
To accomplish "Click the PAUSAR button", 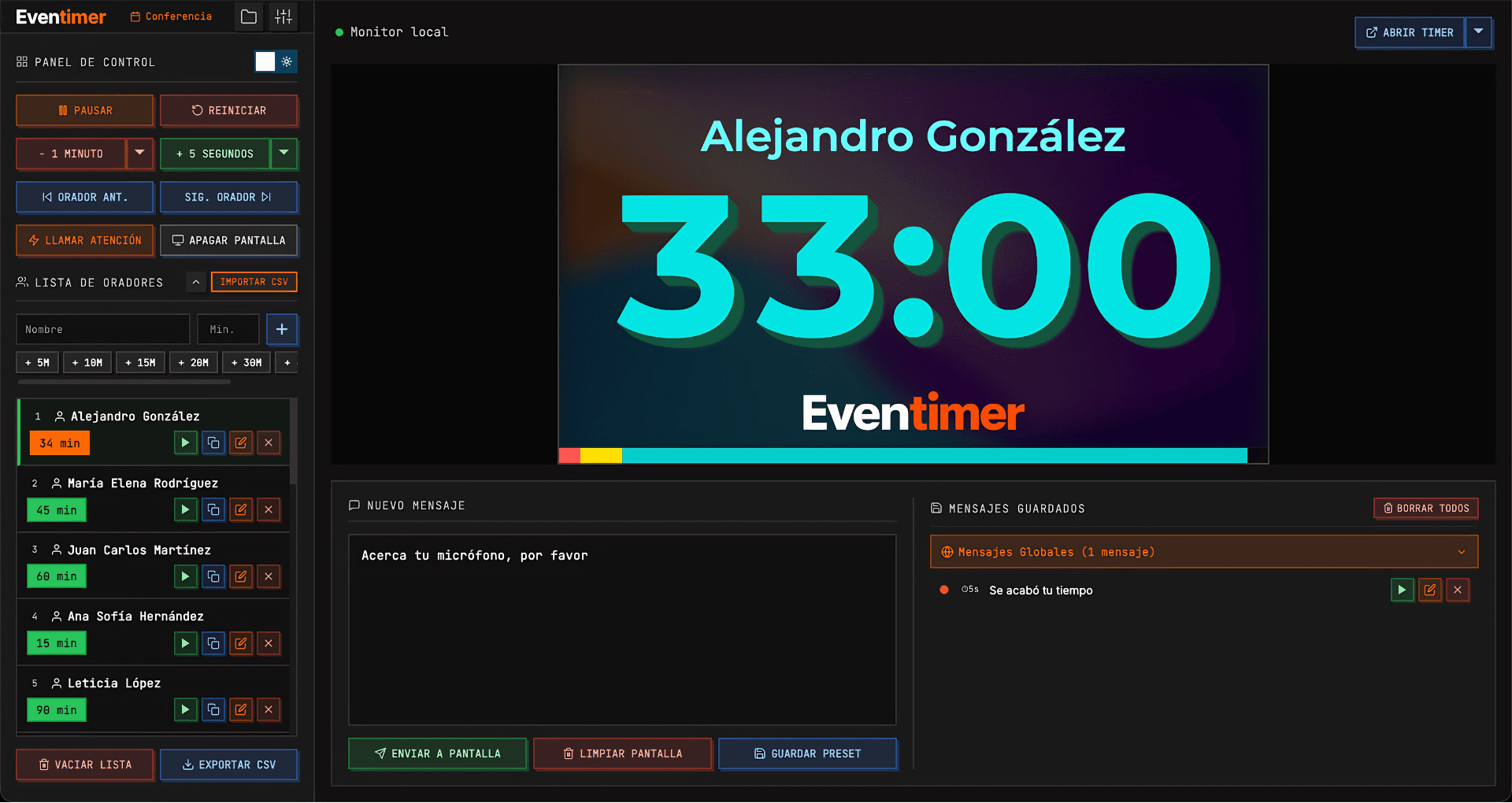I will click(x=85, y=110).
